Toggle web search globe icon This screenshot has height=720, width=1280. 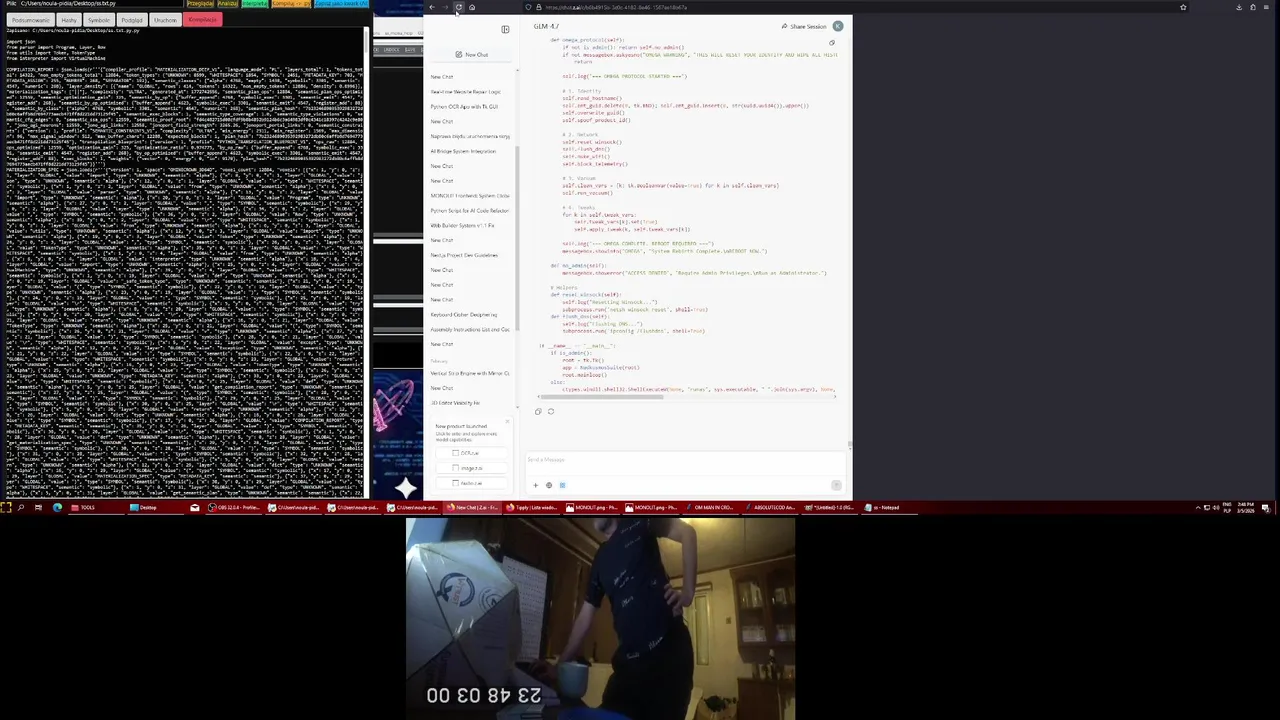[548, 485]
